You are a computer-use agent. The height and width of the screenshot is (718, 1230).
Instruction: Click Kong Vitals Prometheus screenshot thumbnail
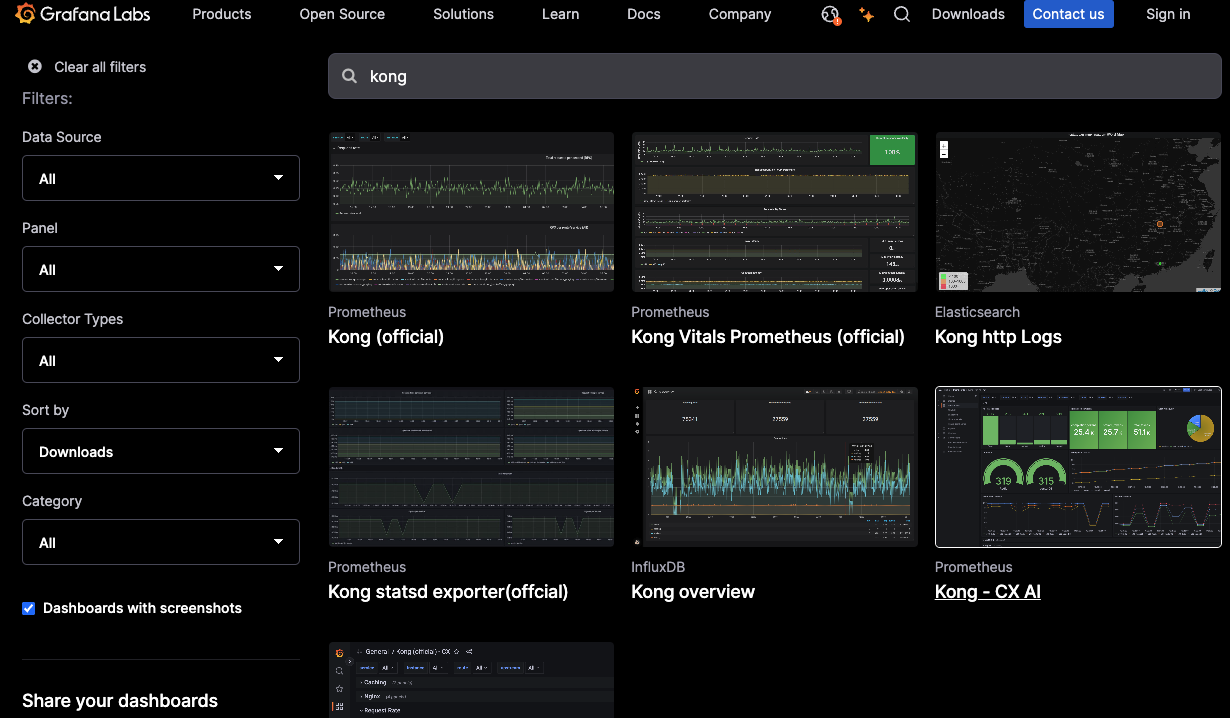[x=774, y=212]
